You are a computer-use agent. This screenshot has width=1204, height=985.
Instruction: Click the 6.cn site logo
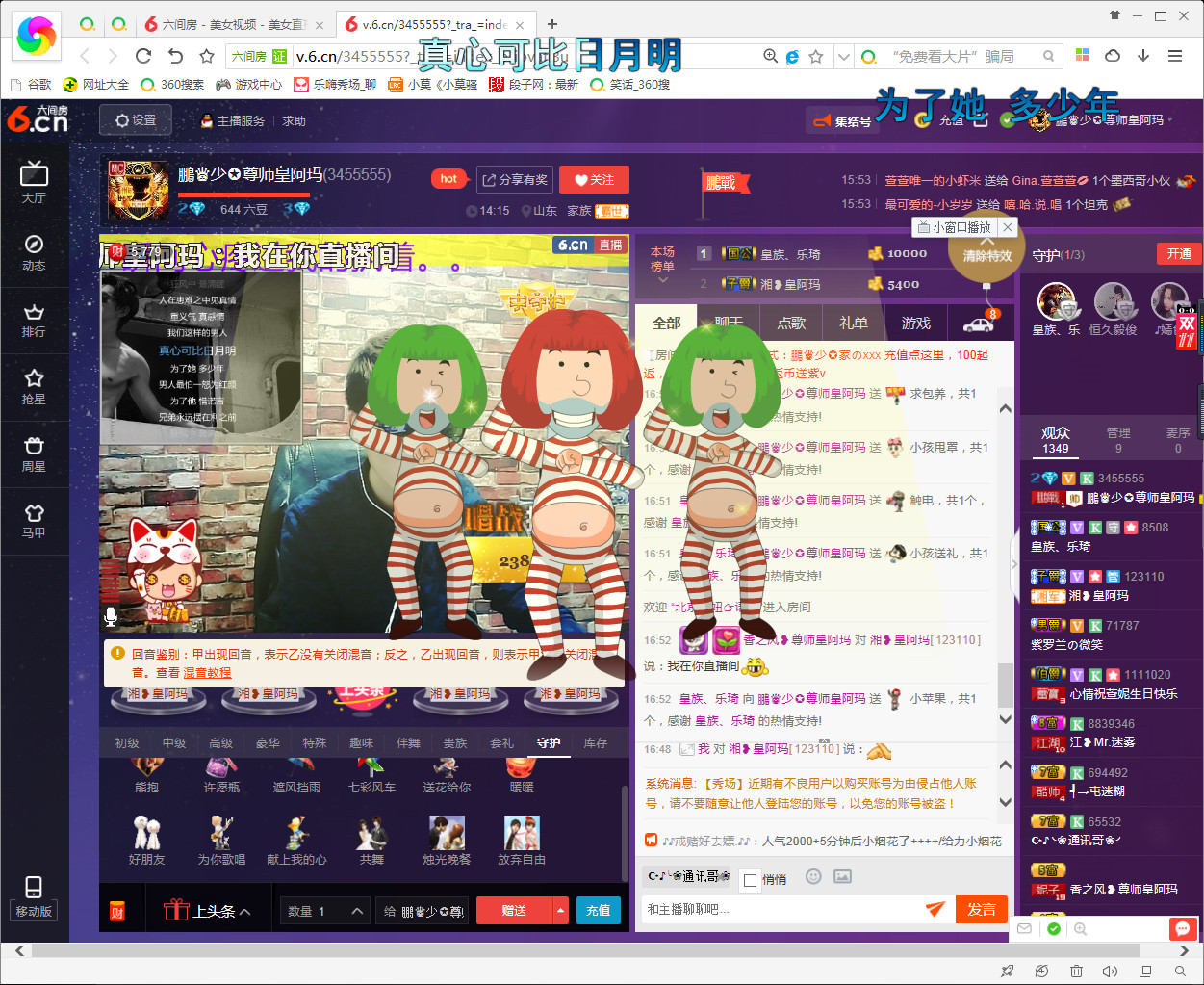[38, 119]
